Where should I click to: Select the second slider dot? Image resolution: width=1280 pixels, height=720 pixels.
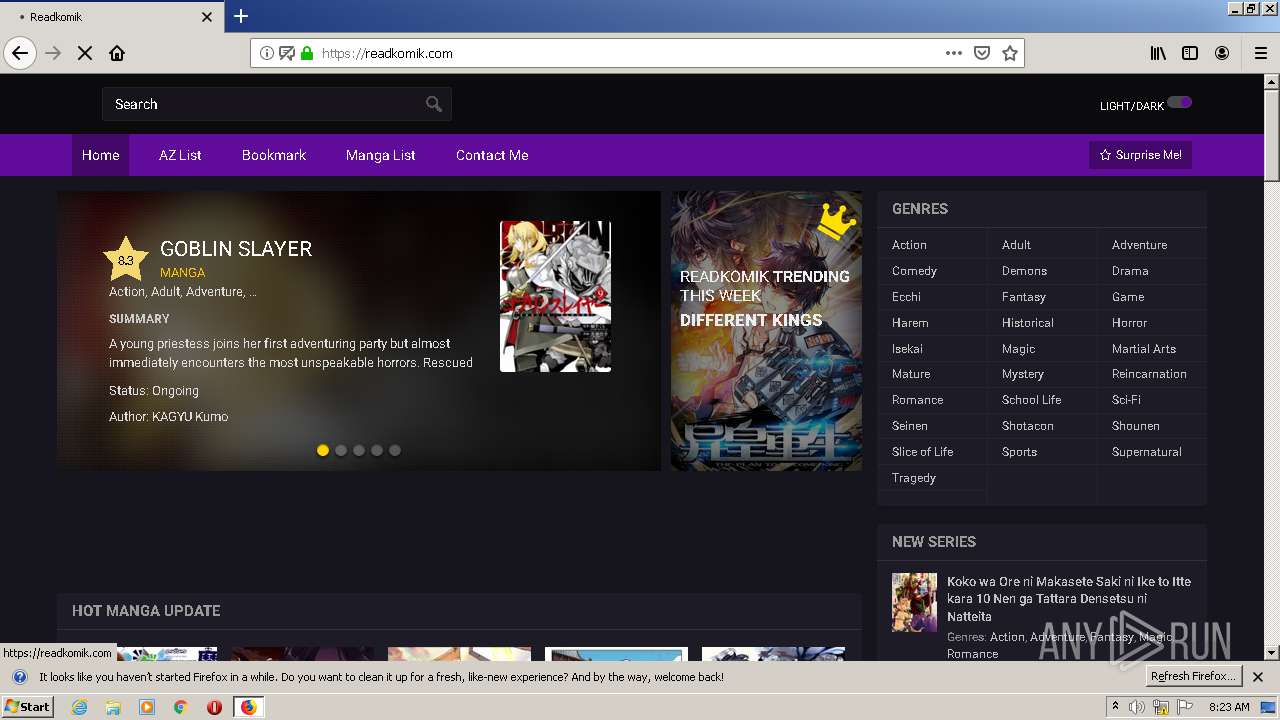[x=341, y=450]
